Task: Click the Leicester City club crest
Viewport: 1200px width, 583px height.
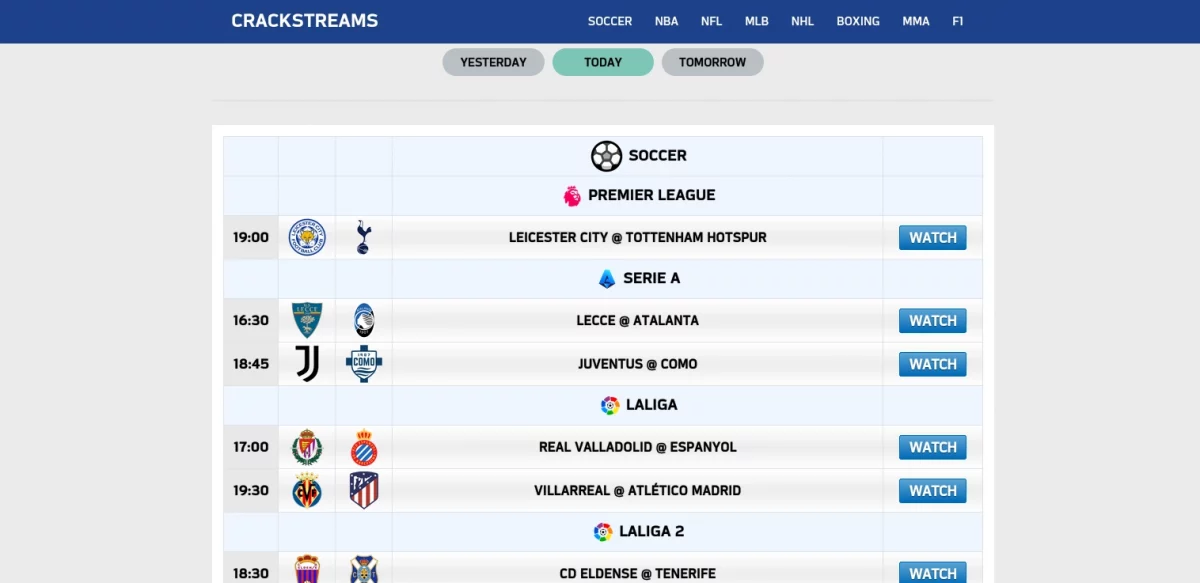Action: [x=307, y=238]
